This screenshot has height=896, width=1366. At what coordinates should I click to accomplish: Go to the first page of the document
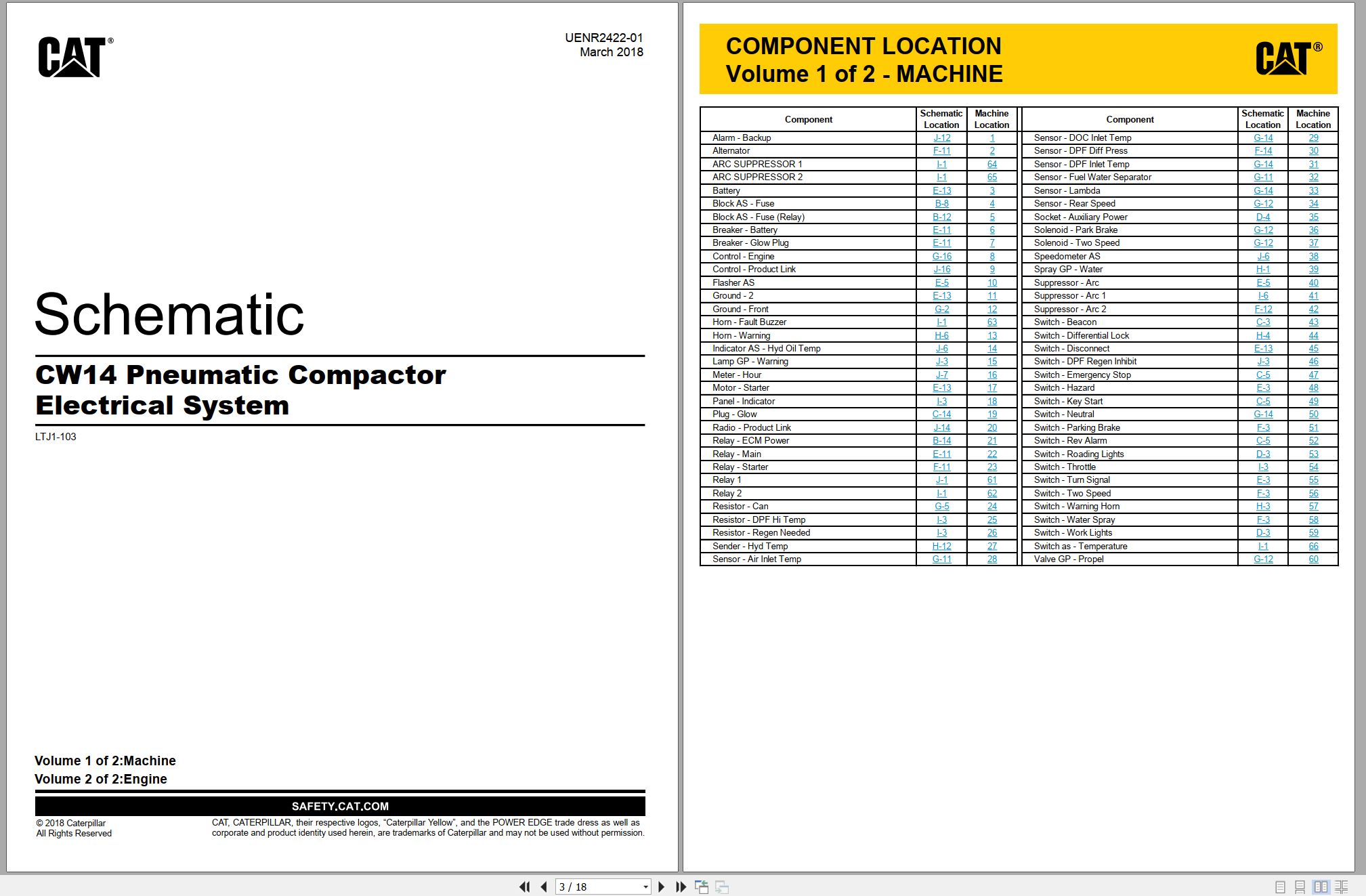click(524, 887)
